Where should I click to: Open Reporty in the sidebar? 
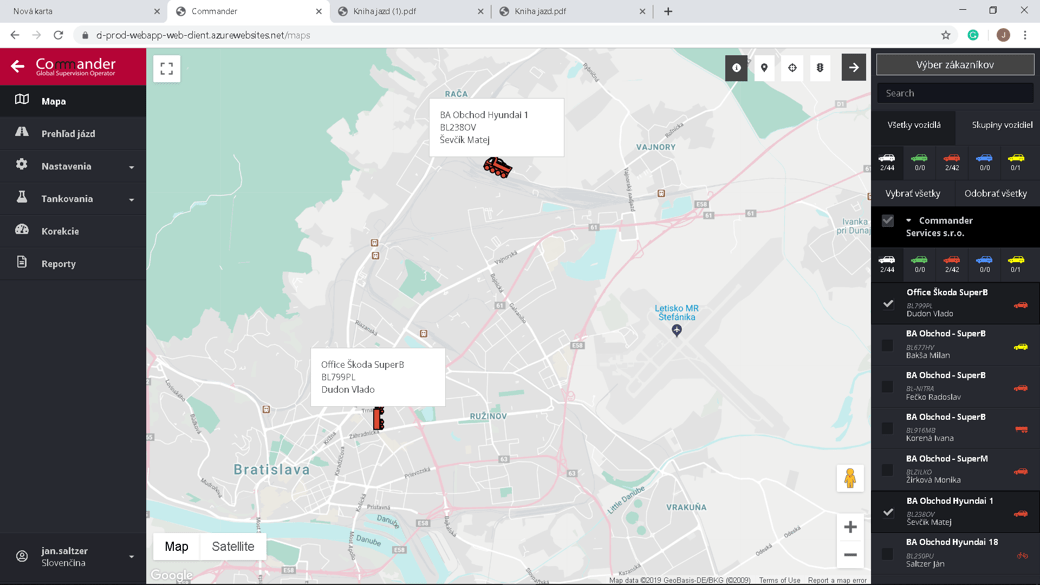(73, 264)
